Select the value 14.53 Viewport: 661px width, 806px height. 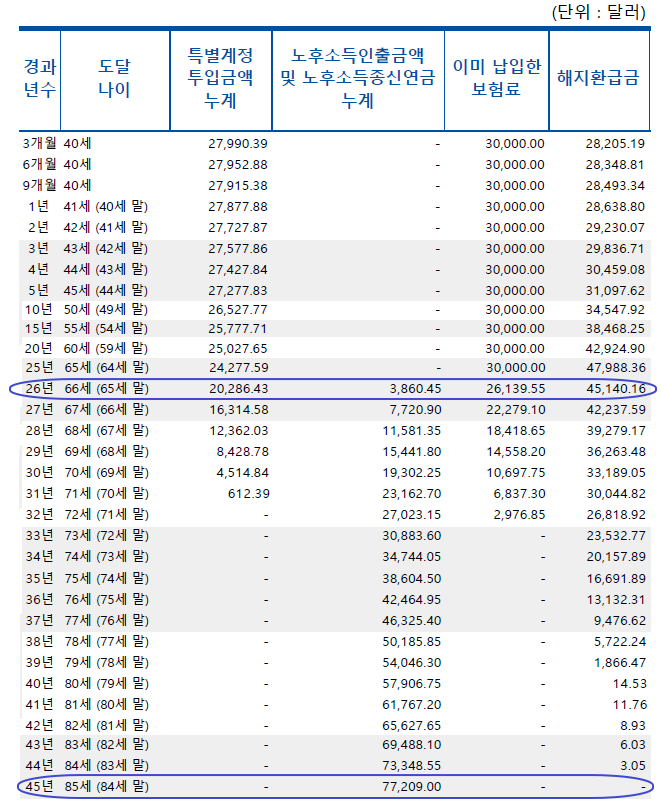pyautogui.click(x=629, y=685)
